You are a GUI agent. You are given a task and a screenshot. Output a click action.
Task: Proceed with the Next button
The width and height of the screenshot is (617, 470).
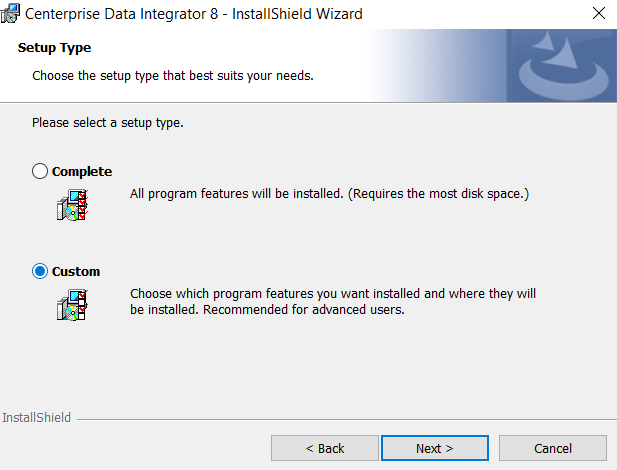435,448
